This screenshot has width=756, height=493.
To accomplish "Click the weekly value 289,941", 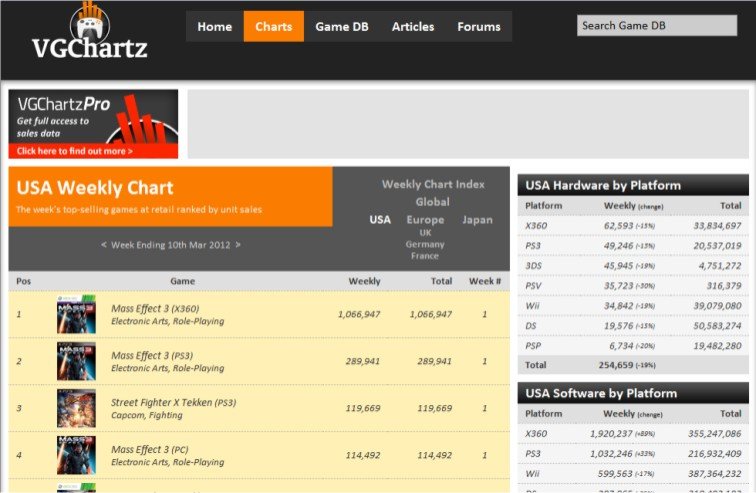I will pos(363,361).
